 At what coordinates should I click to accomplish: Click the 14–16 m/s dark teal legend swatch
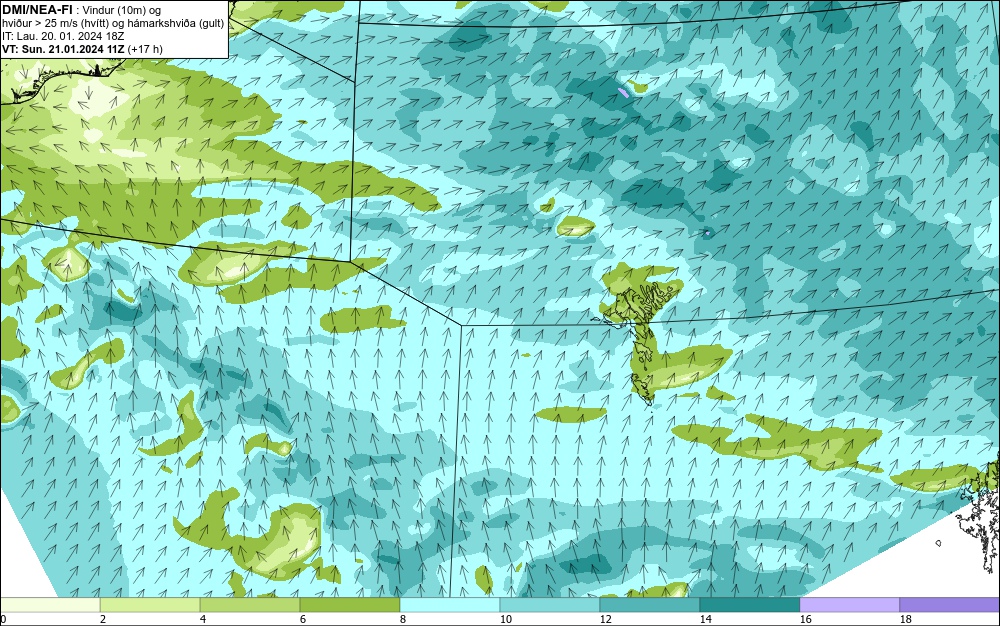(x=750, y=605)
